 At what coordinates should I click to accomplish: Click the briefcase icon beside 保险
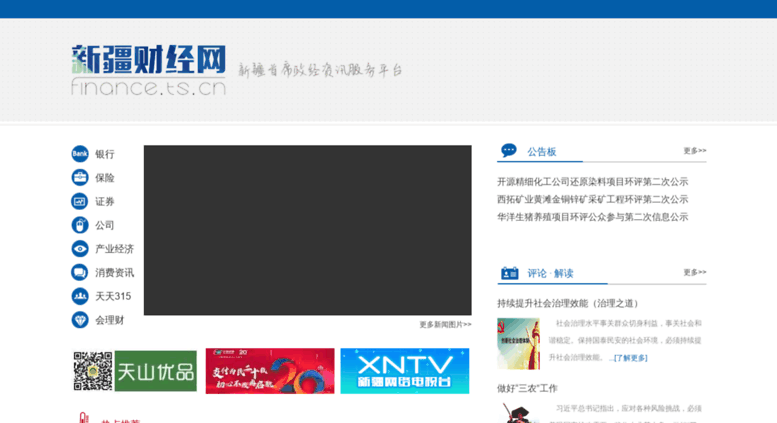[x=80, y=177]
